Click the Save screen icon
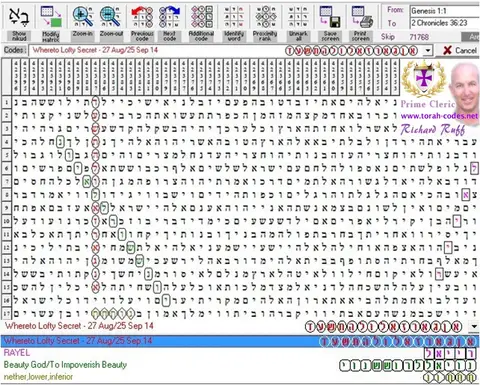The image size is (480, 385). point(330,17)
